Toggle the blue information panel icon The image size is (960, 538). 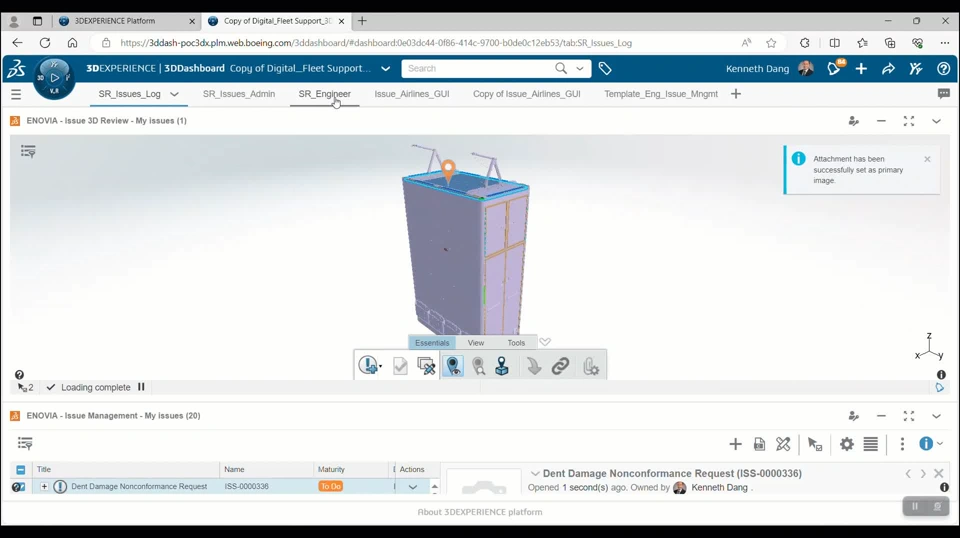926,444
